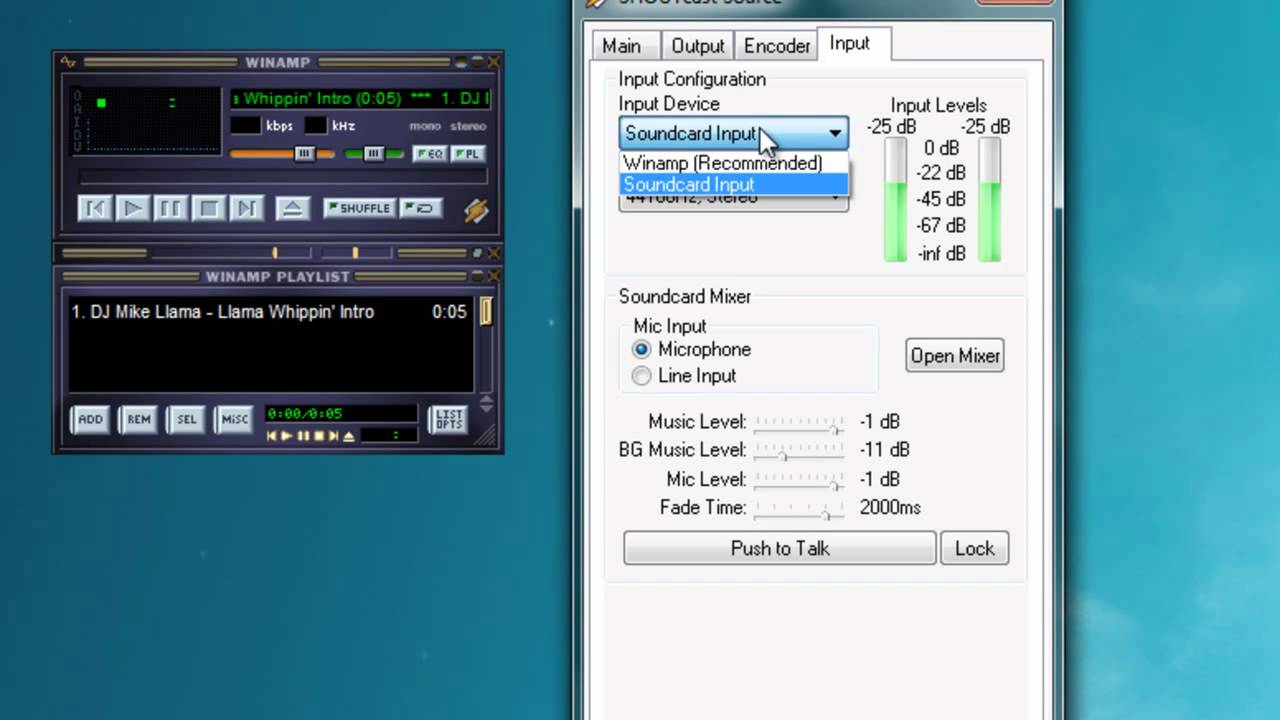Click the 2000ms fade time value
The height and width of the screenshot is (720, 1280).
pos(890,508)
